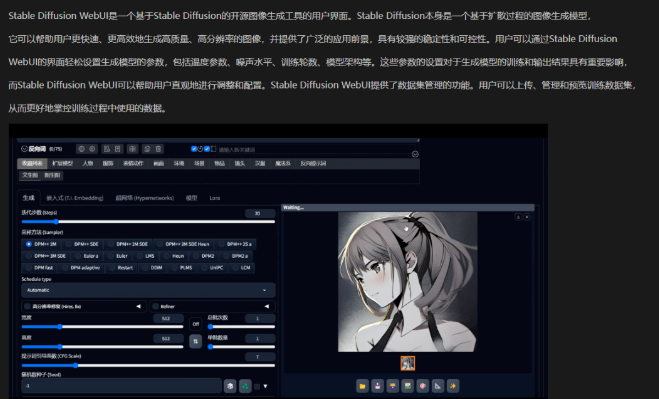This screenshot has height=399, width=659.
Task: Adjust the 高度 height slider
Action: coord(102,346)
